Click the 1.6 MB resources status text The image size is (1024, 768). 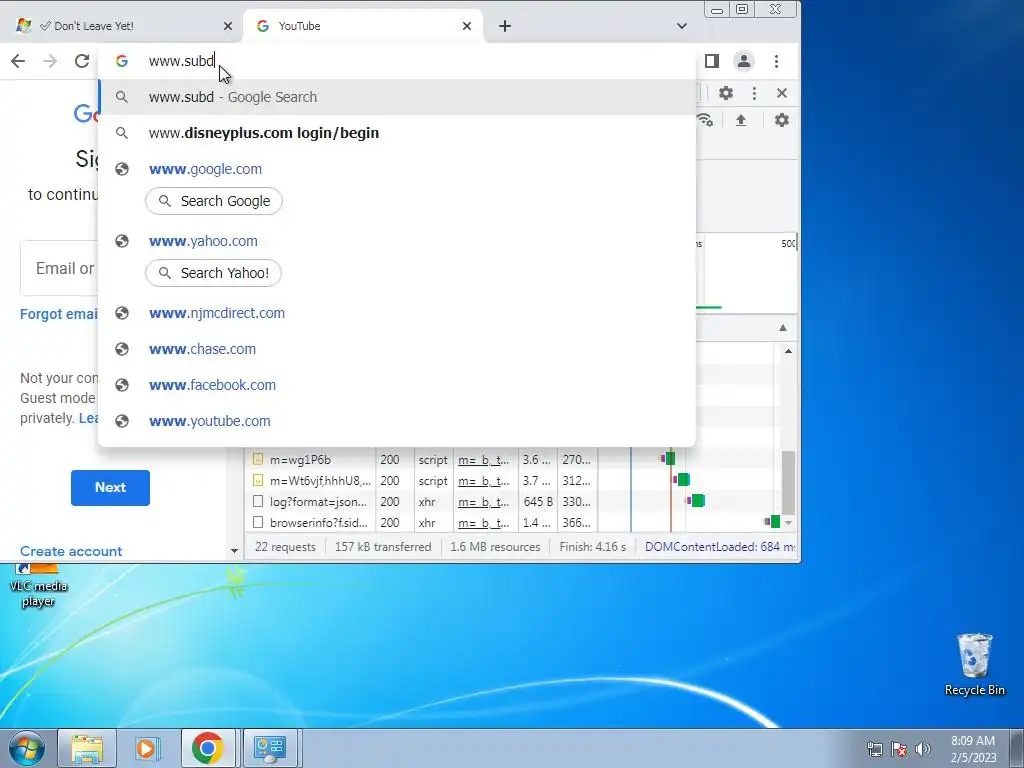tap(495, 547)
